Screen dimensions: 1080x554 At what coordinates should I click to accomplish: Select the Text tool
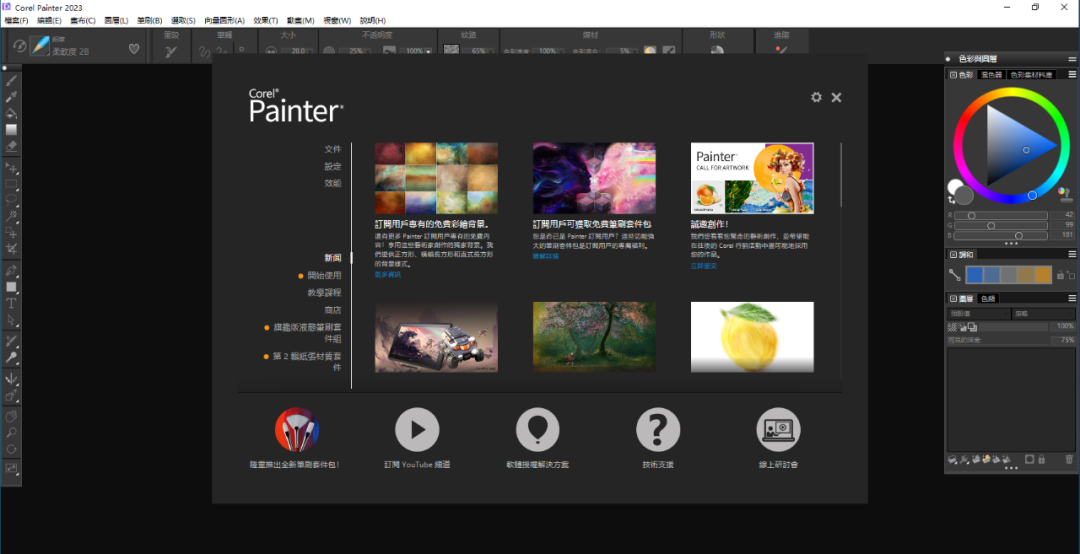point(11,303)
